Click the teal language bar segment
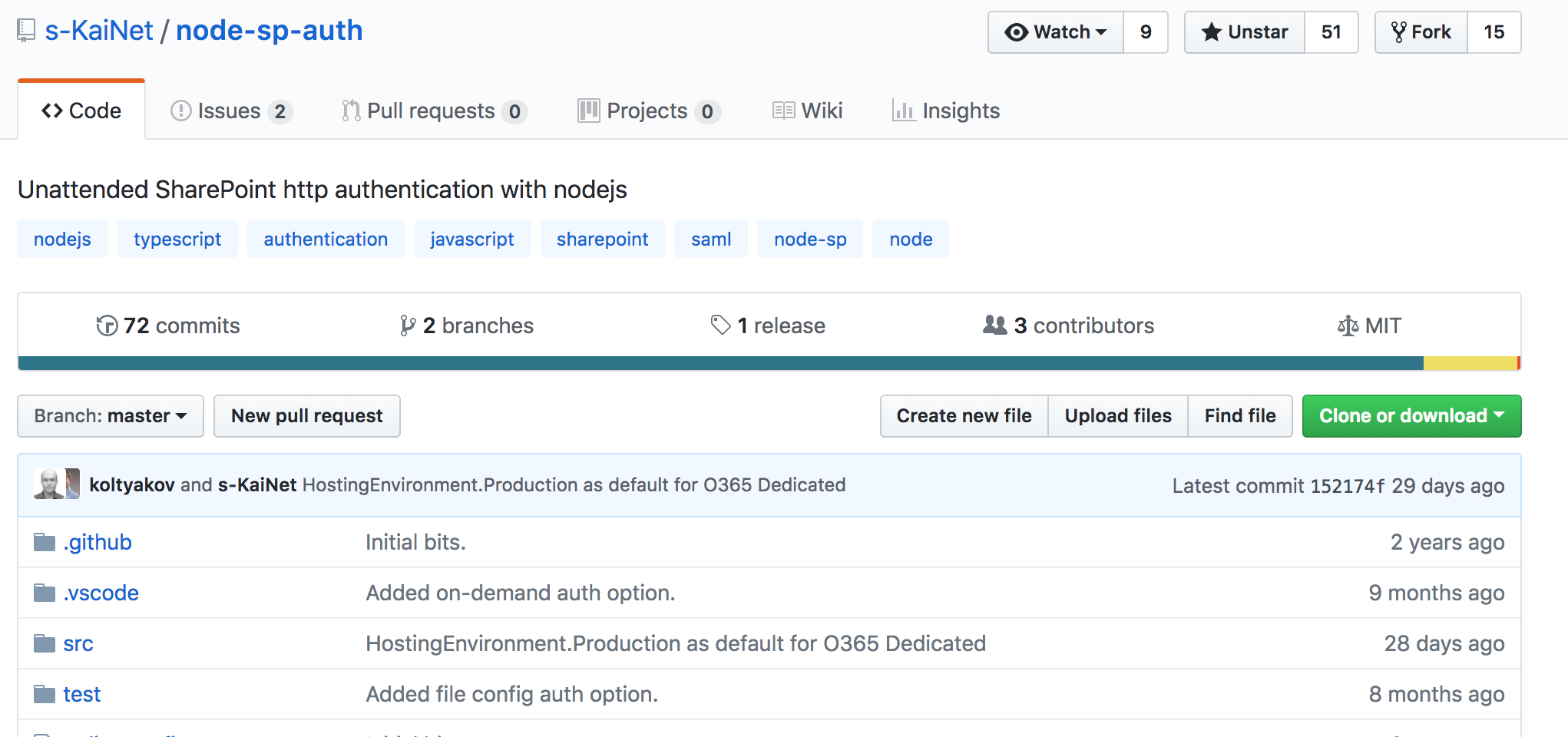The width and height of the screenshot is (1568, 737). pyautogui.click(x=721, y=363)
